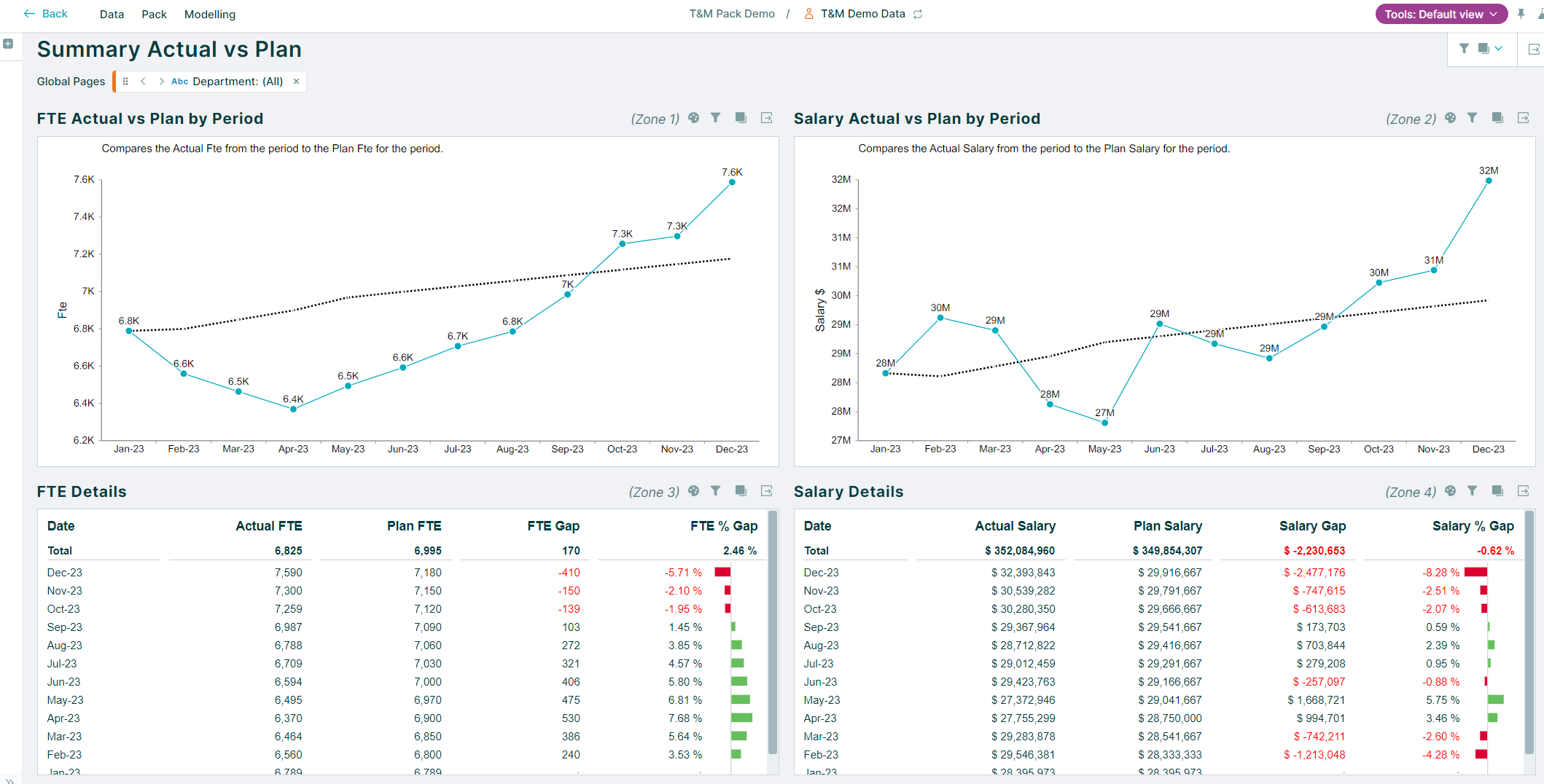Click the refresh icon beside T&M Demo Data
Viewport: 1544px width, 784px height.
click(917, 13)
